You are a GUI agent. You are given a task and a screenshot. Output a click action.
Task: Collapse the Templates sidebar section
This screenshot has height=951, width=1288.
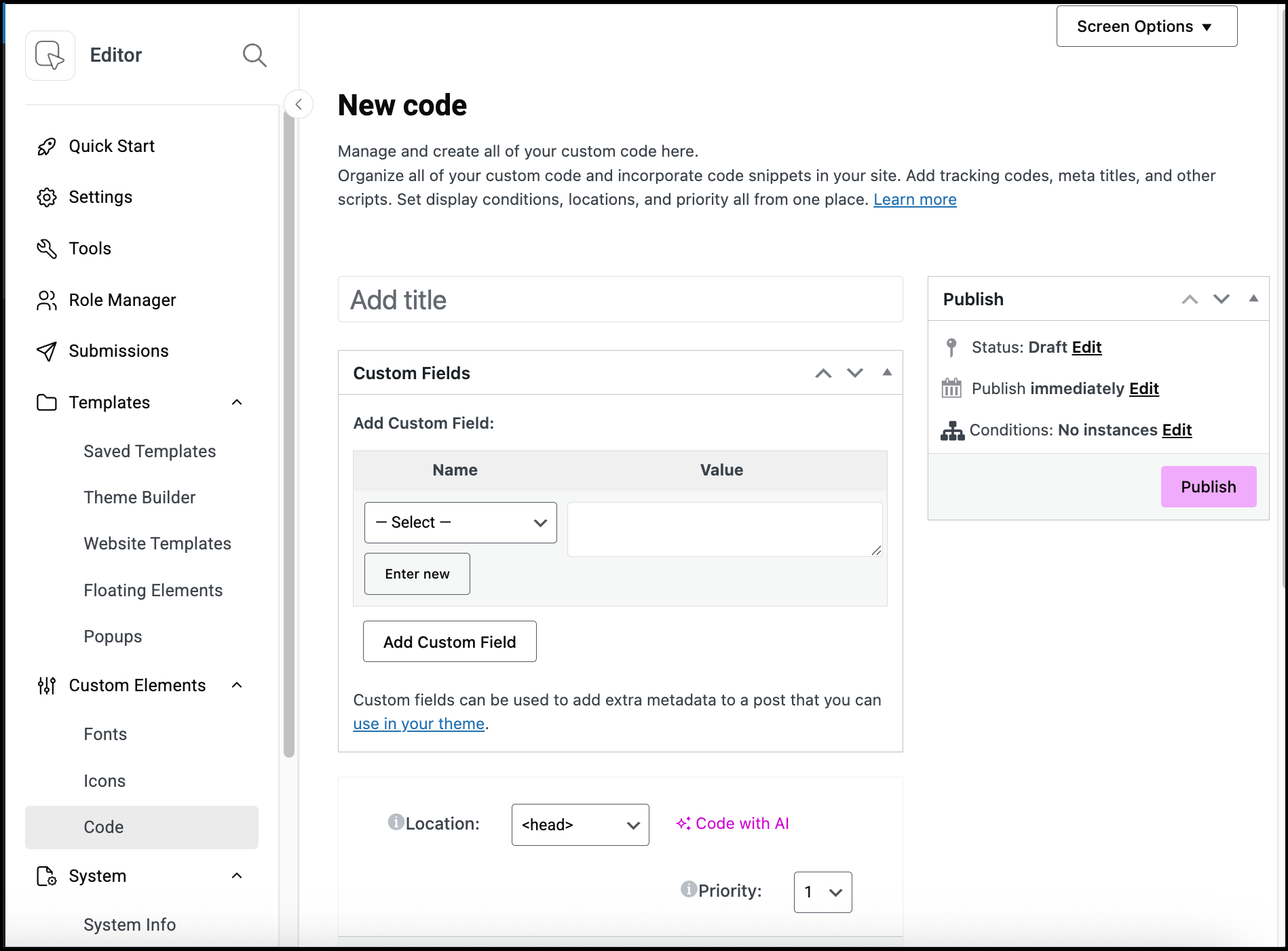(237, 402)
